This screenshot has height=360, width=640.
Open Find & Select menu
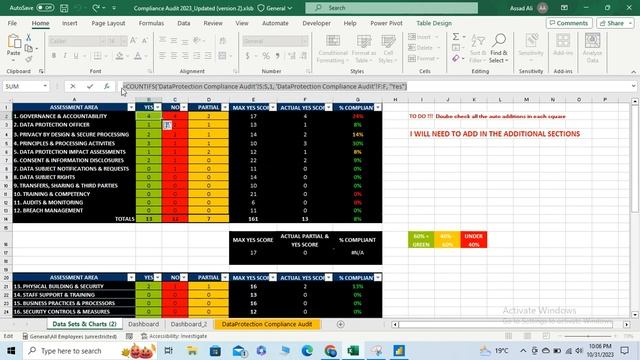pos(499,49)
